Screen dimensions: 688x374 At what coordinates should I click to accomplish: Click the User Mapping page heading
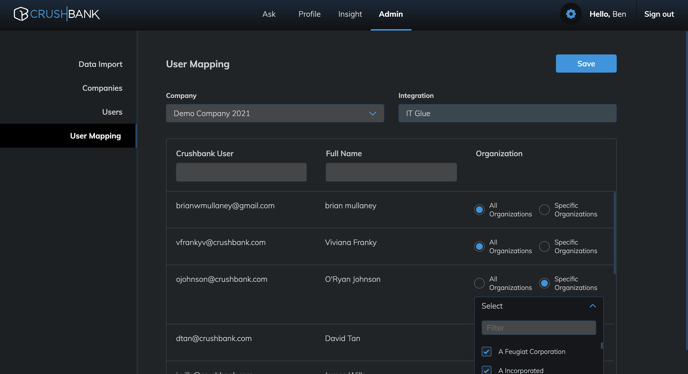197,64
